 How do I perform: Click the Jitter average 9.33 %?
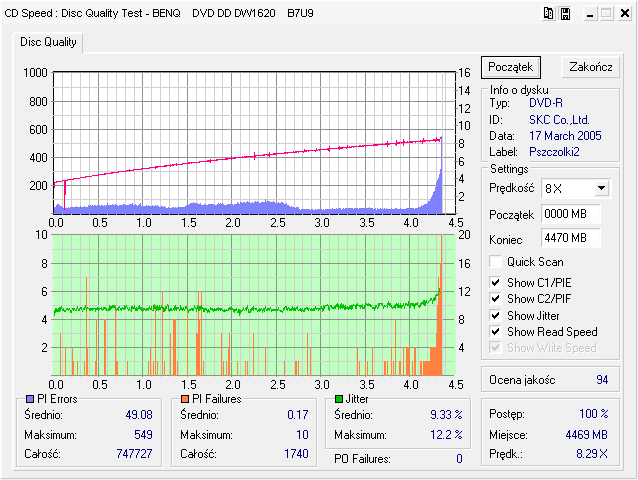[446, 415]
